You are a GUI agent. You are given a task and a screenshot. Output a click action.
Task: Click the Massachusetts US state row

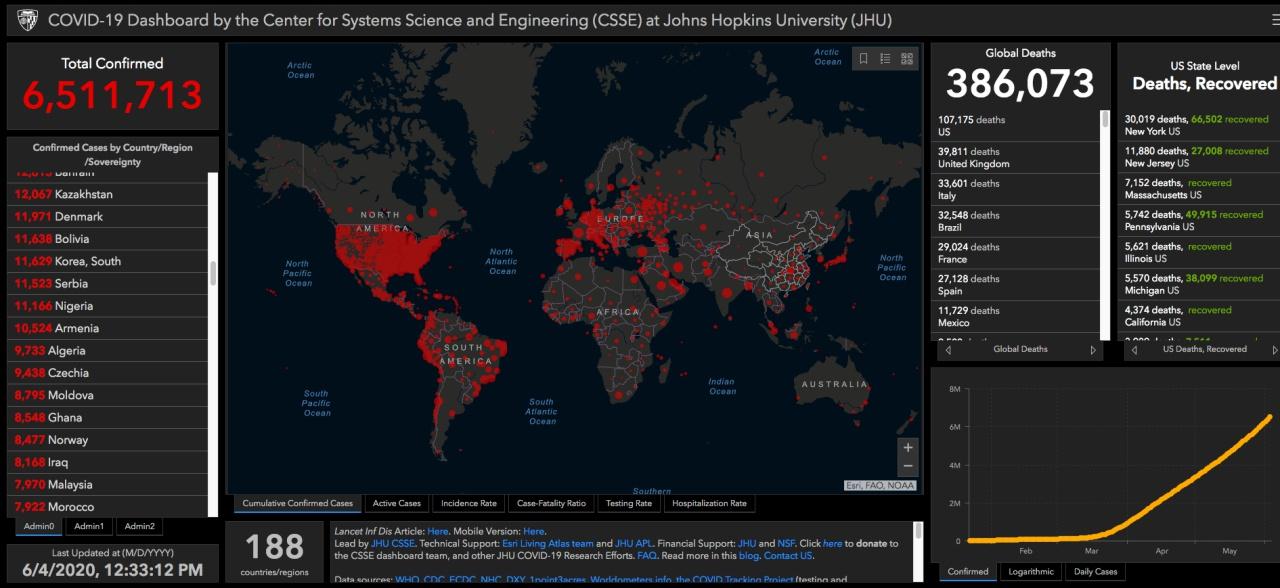click(1198, 189)
